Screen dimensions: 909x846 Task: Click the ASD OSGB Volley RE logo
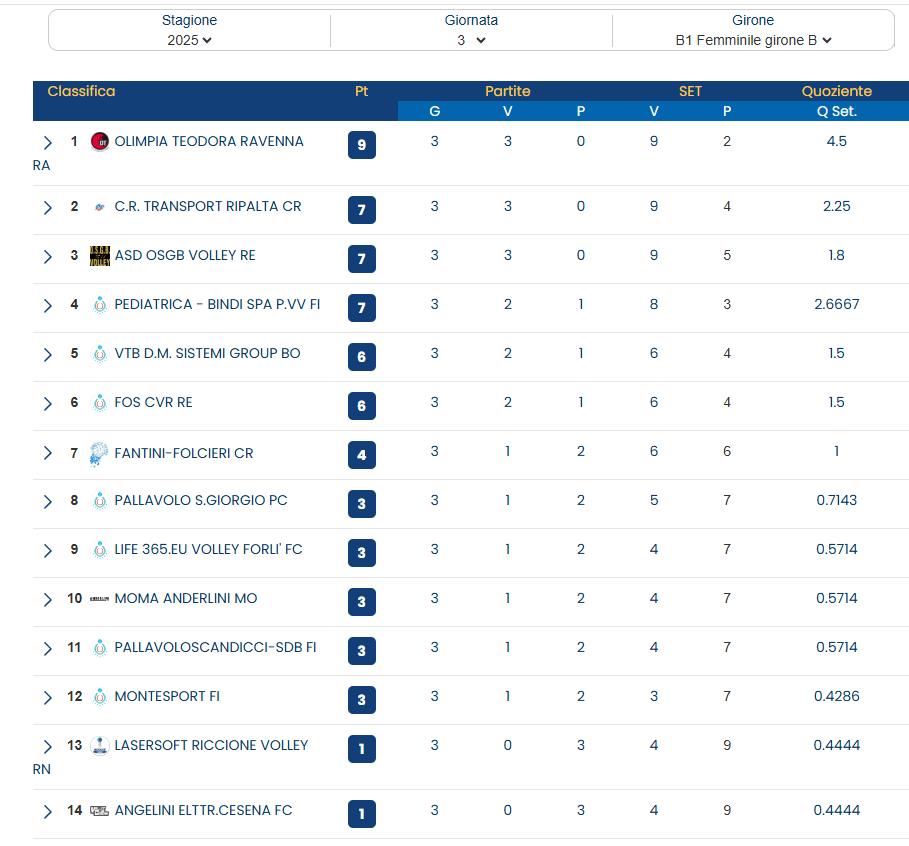[x=99, y=256]
